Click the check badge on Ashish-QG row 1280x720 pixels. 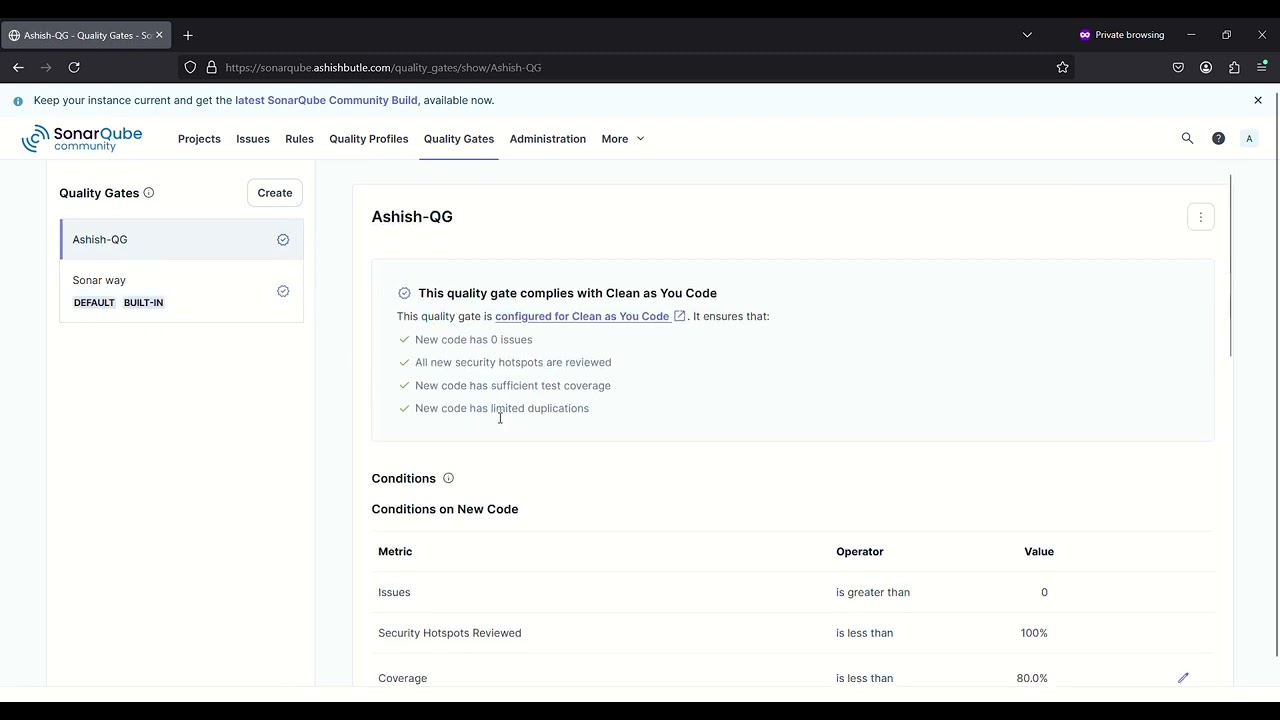[x=283, y=240]
